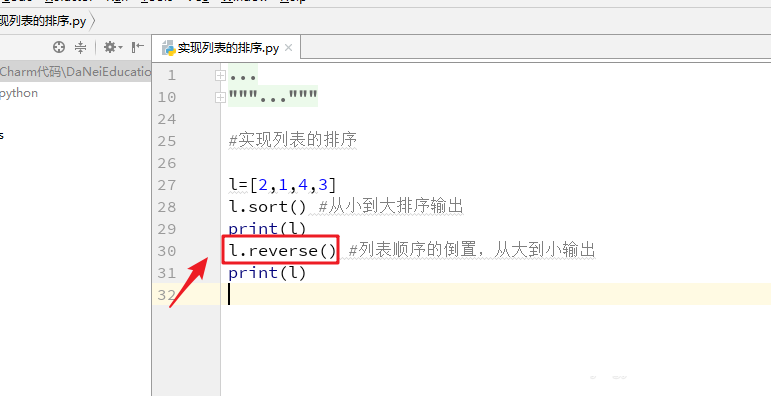Click the 排序.py breadcrumb in navigation bar
Image resolution: width=771 pixels, height=396 pixels.
(43, 21)
